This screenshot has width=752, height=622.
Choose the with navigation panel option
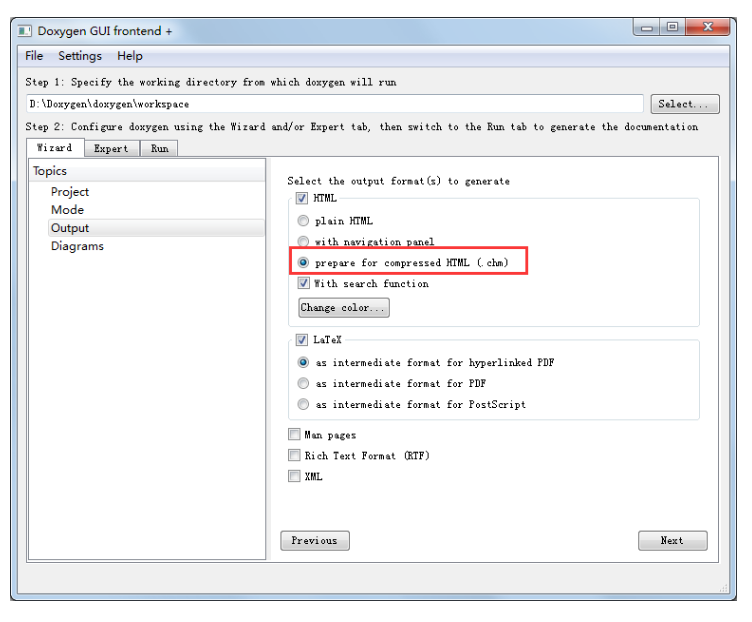[303, 241]
